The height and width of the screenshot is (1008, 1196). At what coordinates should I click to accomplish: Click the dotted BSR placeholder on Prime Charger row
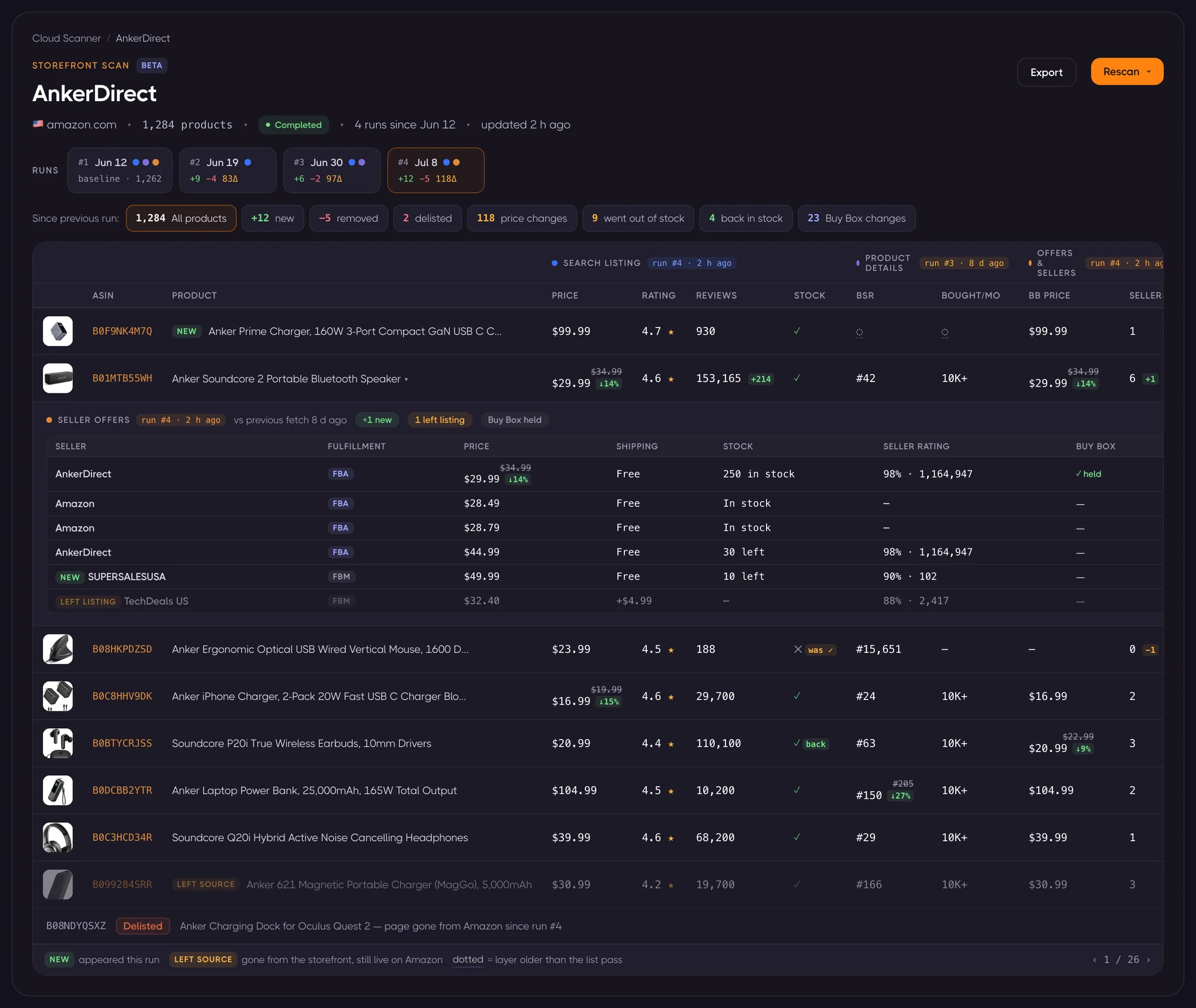(859, 332)
